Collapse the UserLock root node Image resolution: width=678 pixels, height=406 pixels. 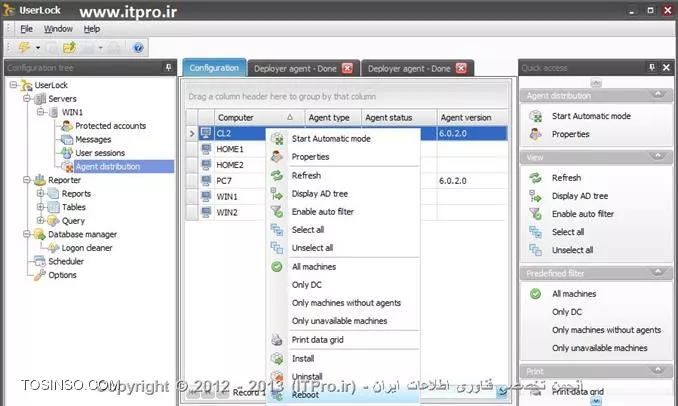tap(13, 85)
